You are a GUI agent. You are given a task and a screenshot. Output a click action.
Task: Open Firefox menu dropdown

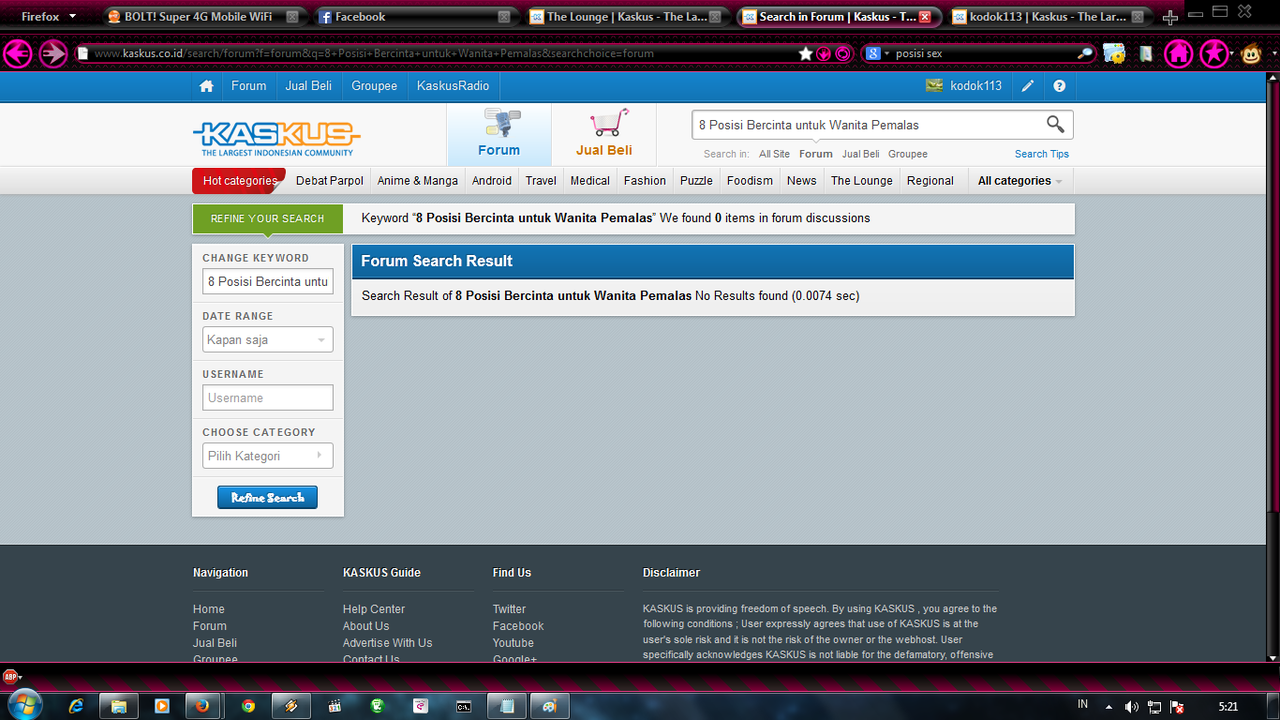pyautogui.click(x=49, y=16)
